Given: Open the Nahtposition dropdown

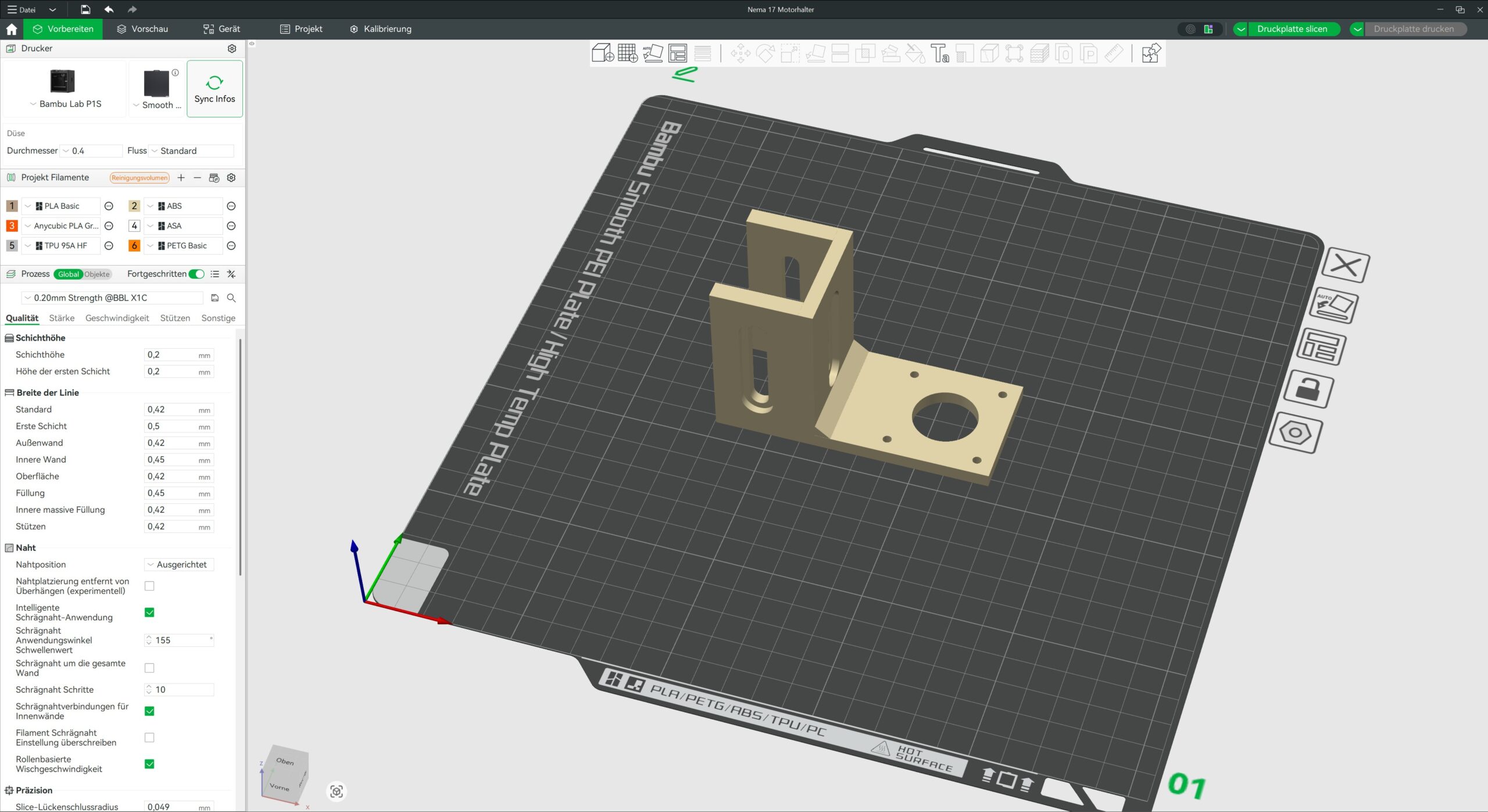Looking at the screenshot, I should click(x=179, y=564).
